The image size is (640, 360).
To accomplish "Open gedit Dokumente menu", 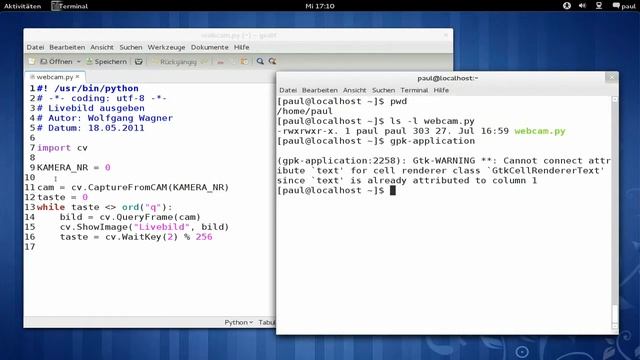I will tap(209, 47).
